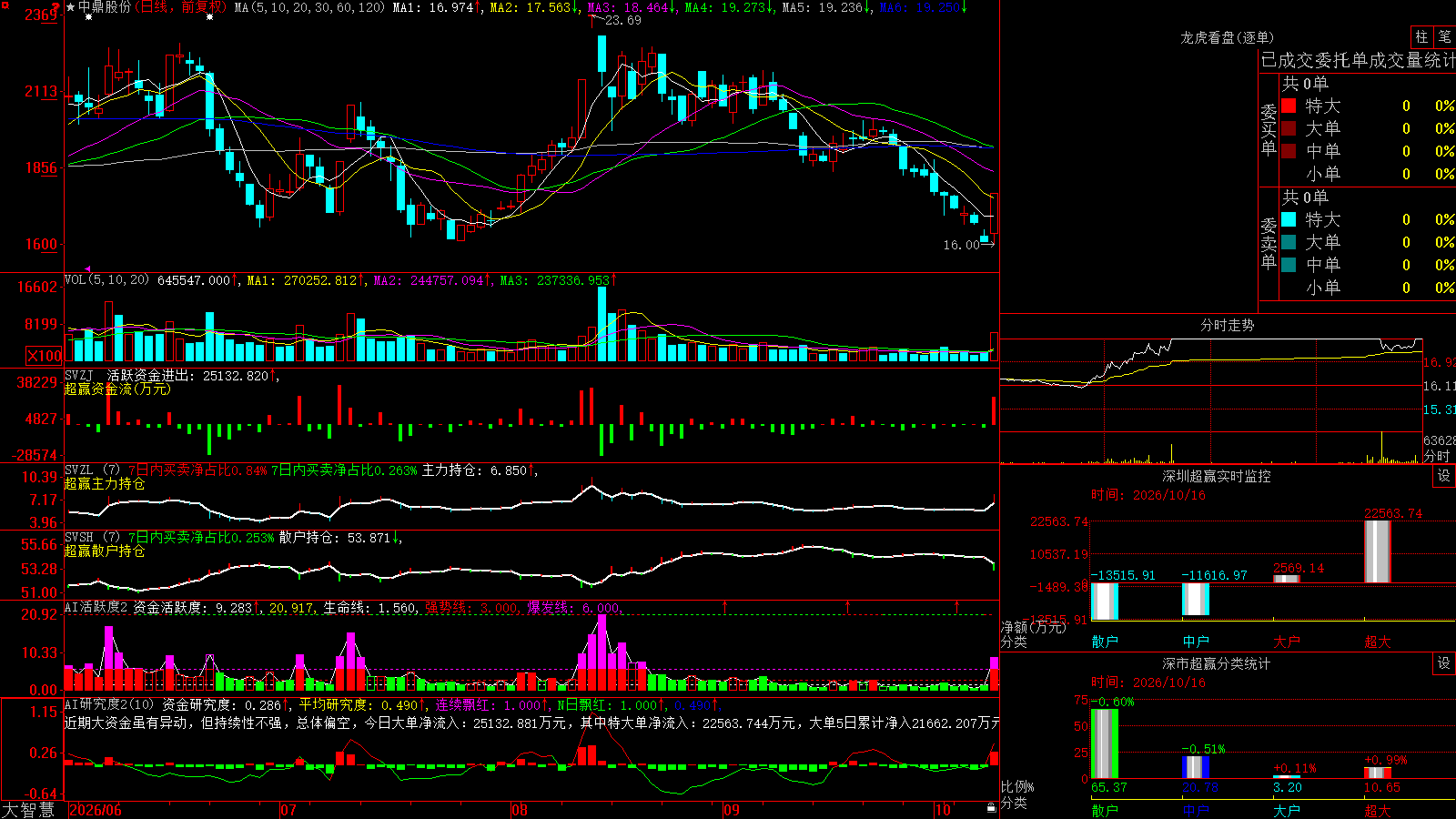Click the 深市超赢分类统计 panel title
Viewport: 1456px width, 819px height.
pos(1217,663)
